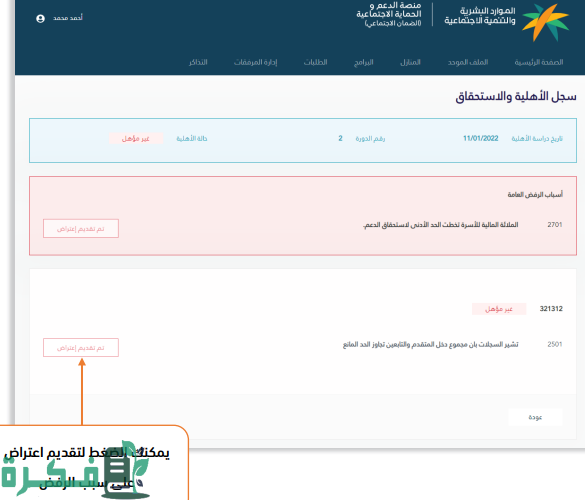
Task: Go to المنازل navigation item
Action: pos(410,62)
